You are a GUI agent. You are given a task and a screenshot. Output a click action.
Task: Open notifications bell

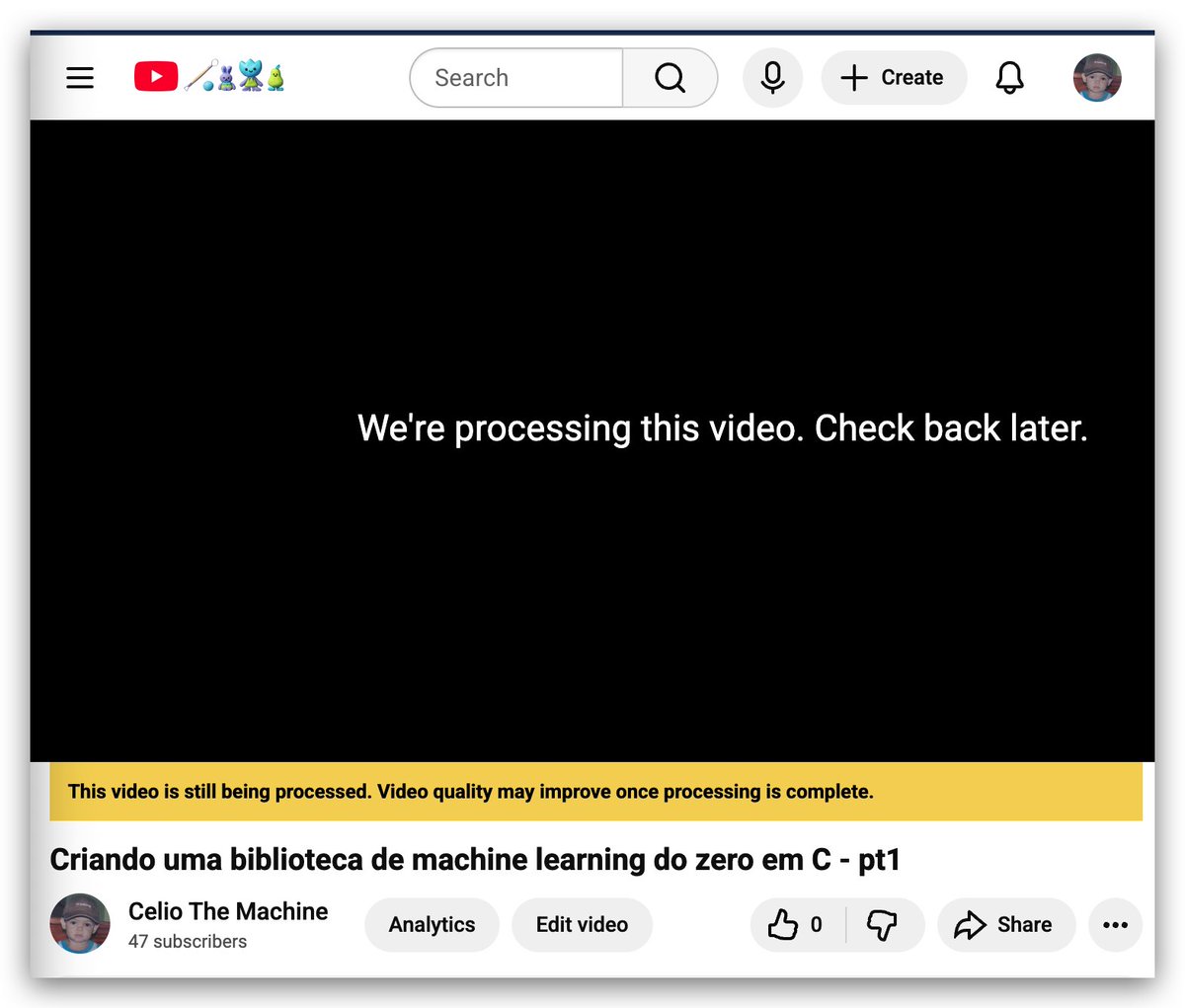click(x=1009, y=78)
